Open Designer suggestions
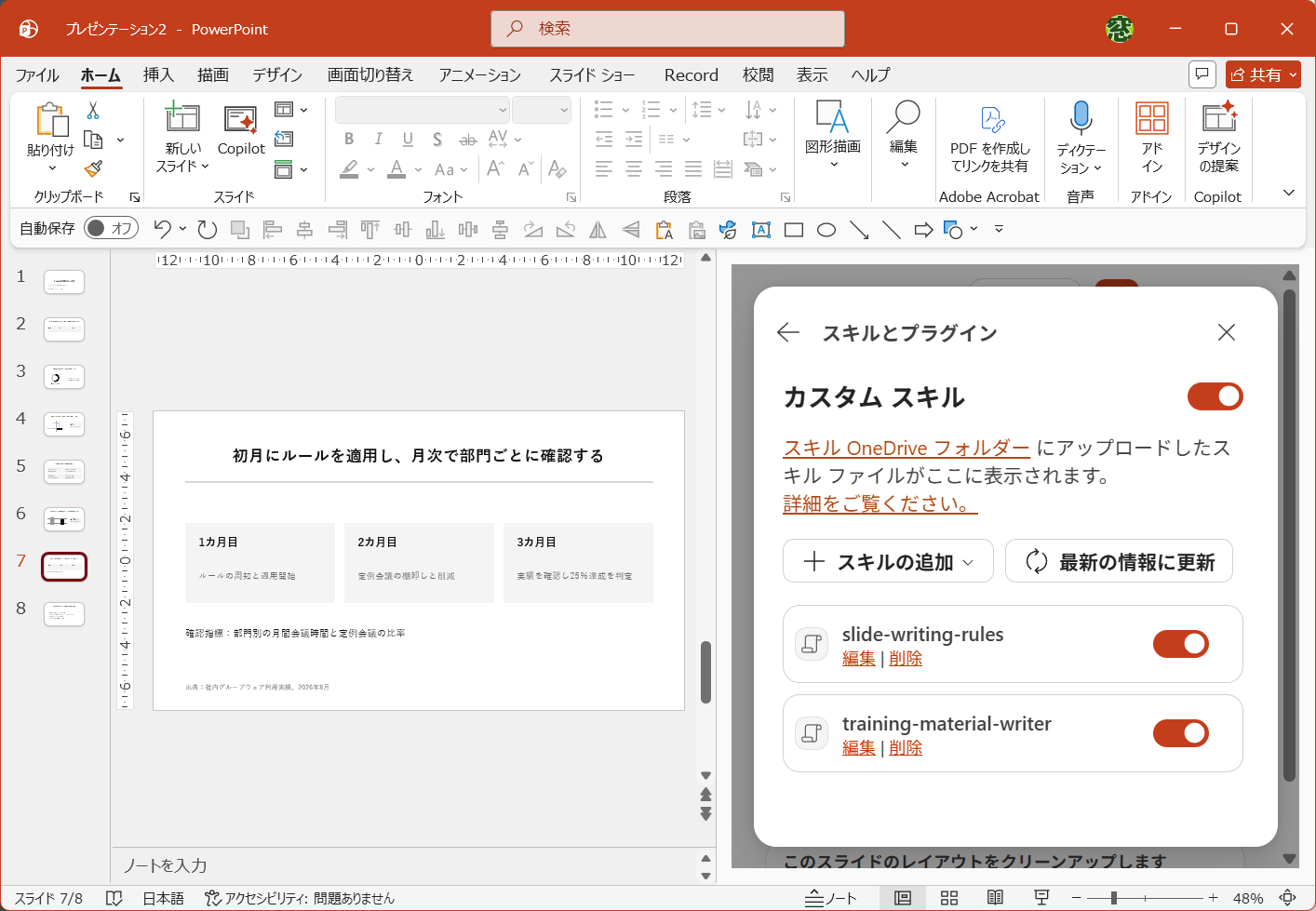The height and width of the screenshot is (911, 1316). (1218, 138)
